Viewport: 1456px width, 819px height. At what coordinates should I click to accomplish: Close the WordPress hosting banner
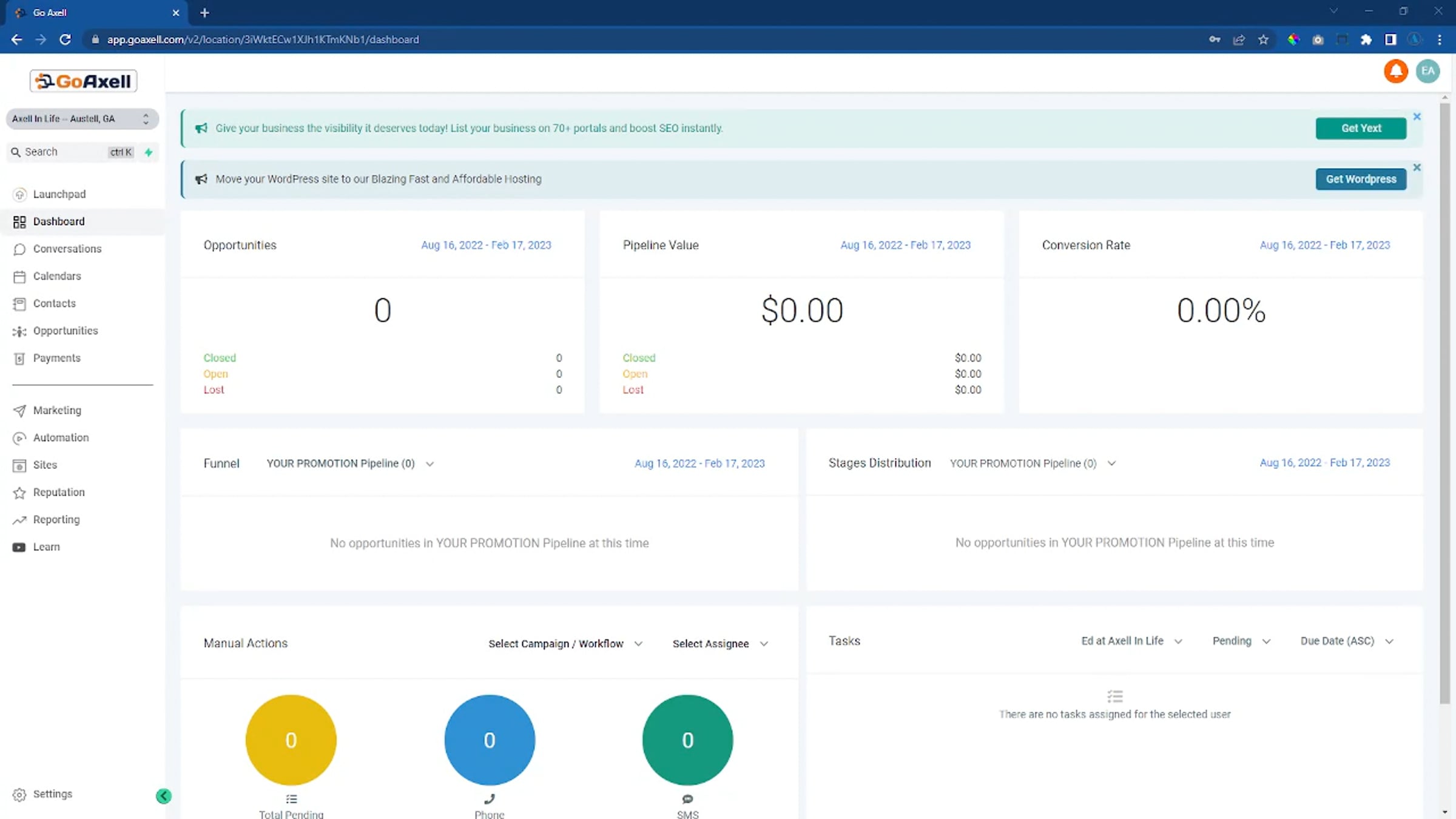(x=1417, y=167)
